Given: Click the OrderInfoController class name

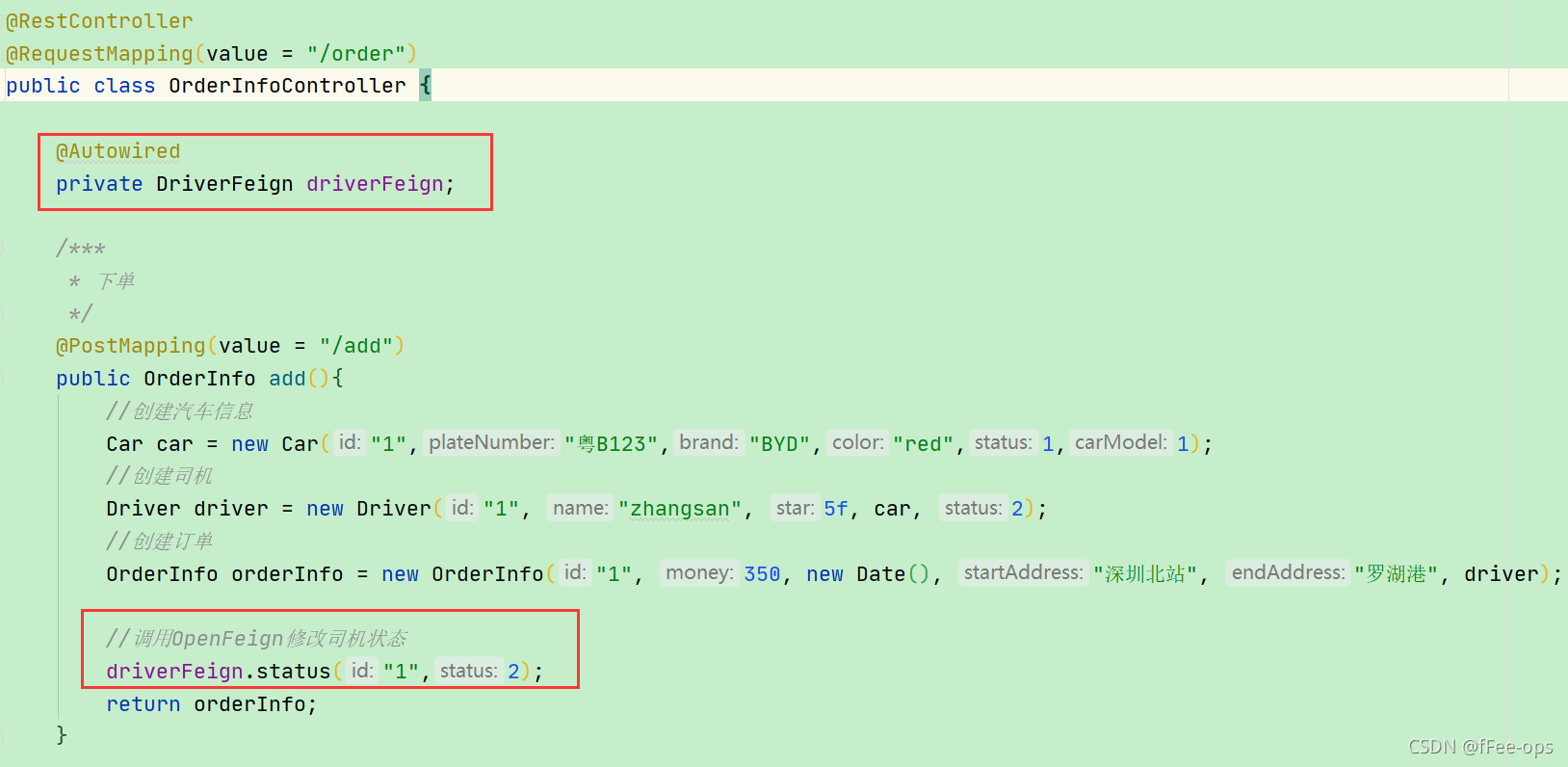Looking at the screenshot, I should (287, 86).
